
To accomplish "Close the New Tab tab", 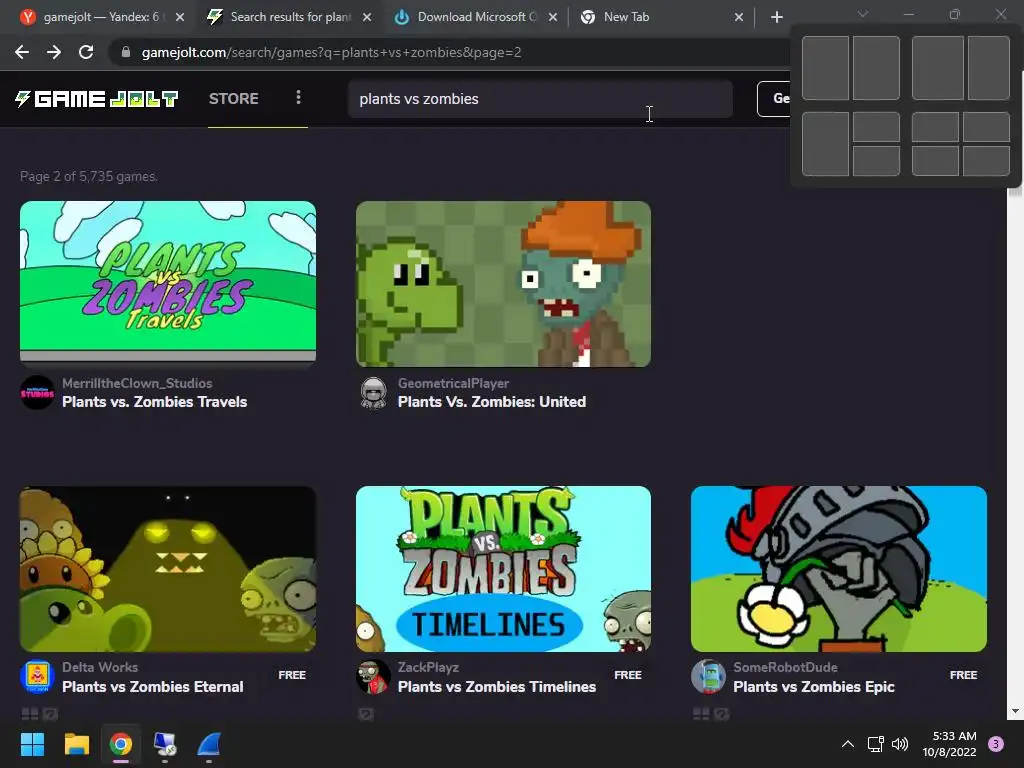I will 739,17.
